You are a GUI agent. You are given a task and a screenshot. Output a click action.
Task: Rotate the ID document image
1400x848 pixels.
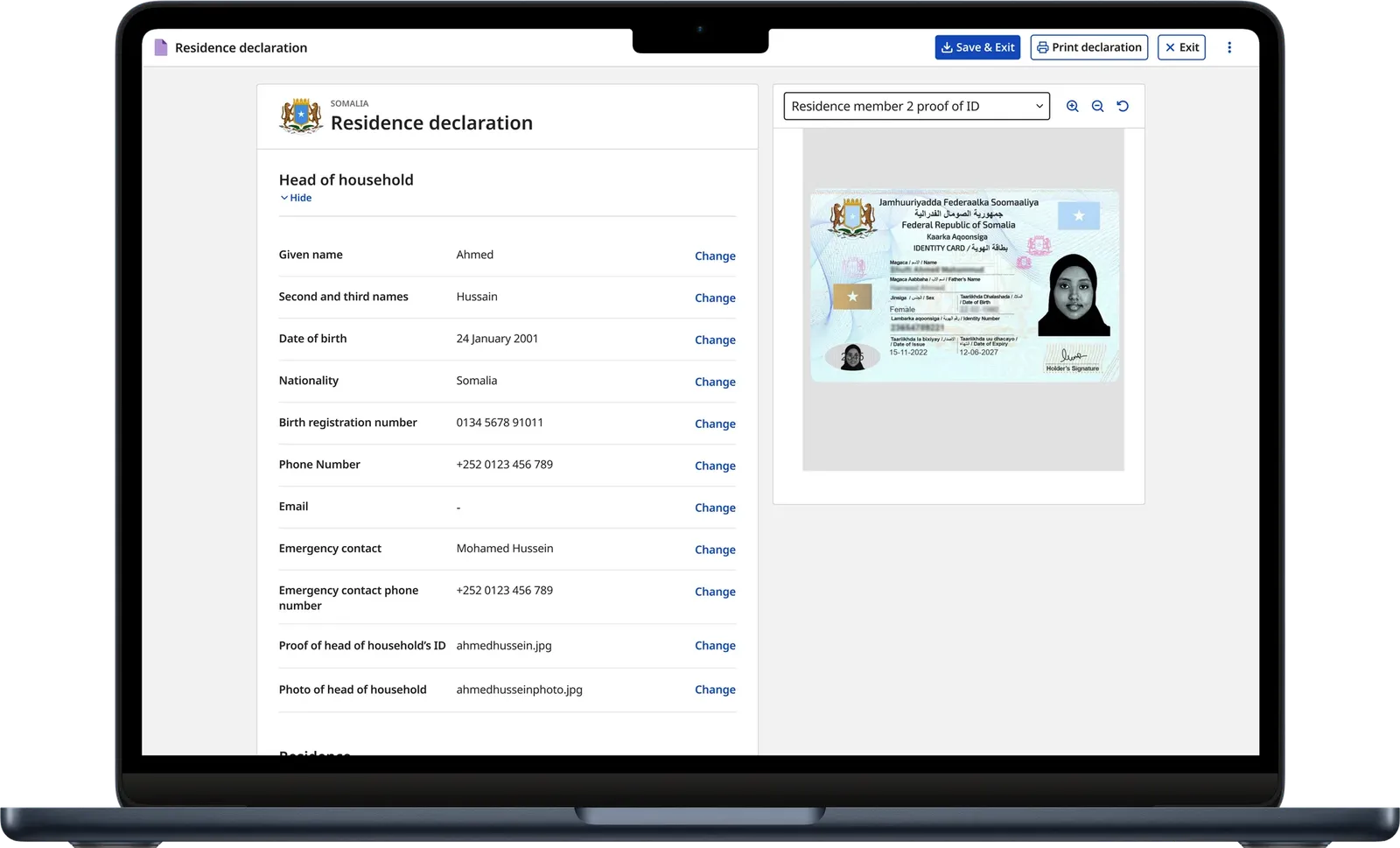1123,106
